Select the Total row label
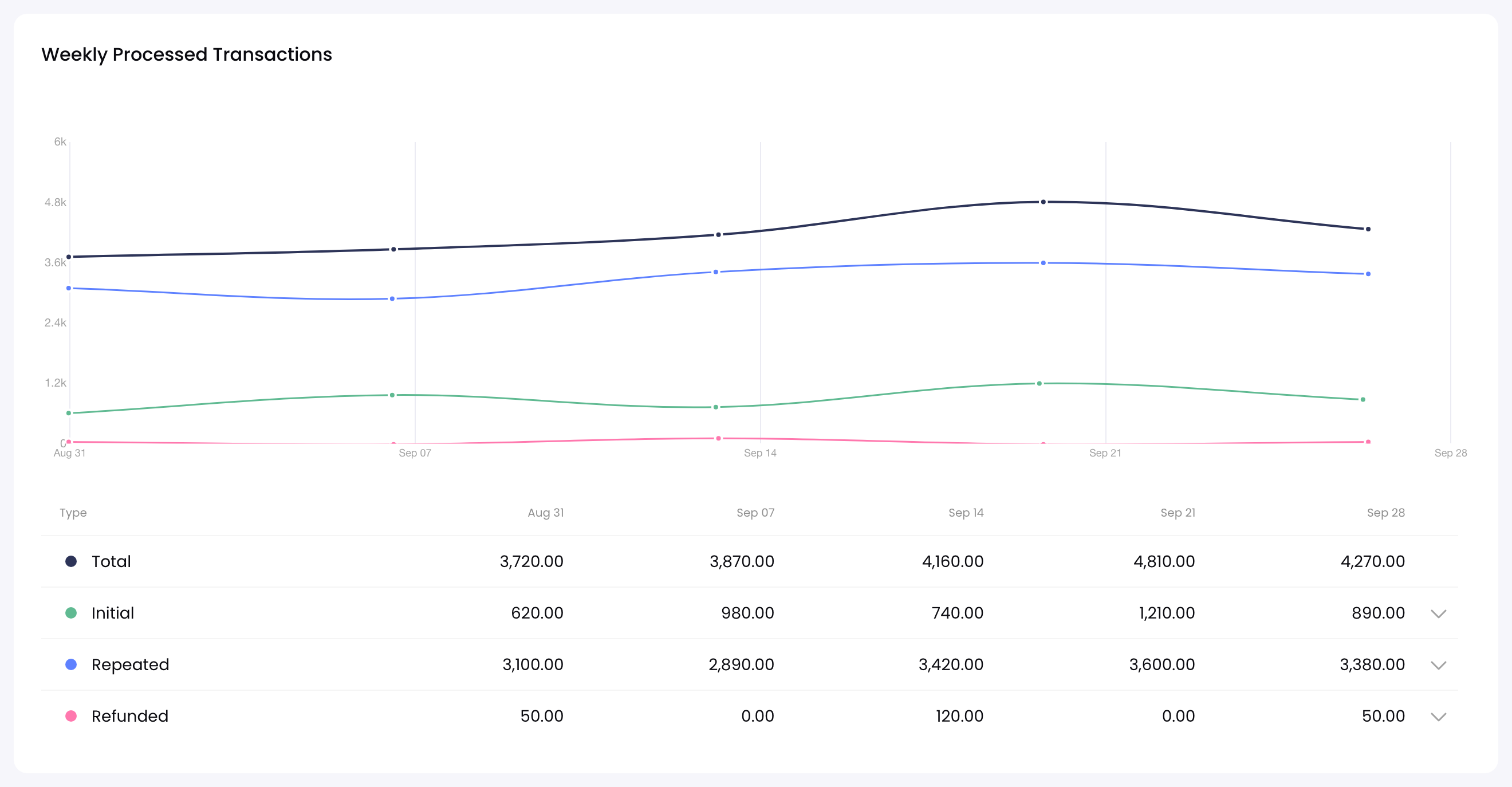1512x787 pixels. tap(111, 561)
